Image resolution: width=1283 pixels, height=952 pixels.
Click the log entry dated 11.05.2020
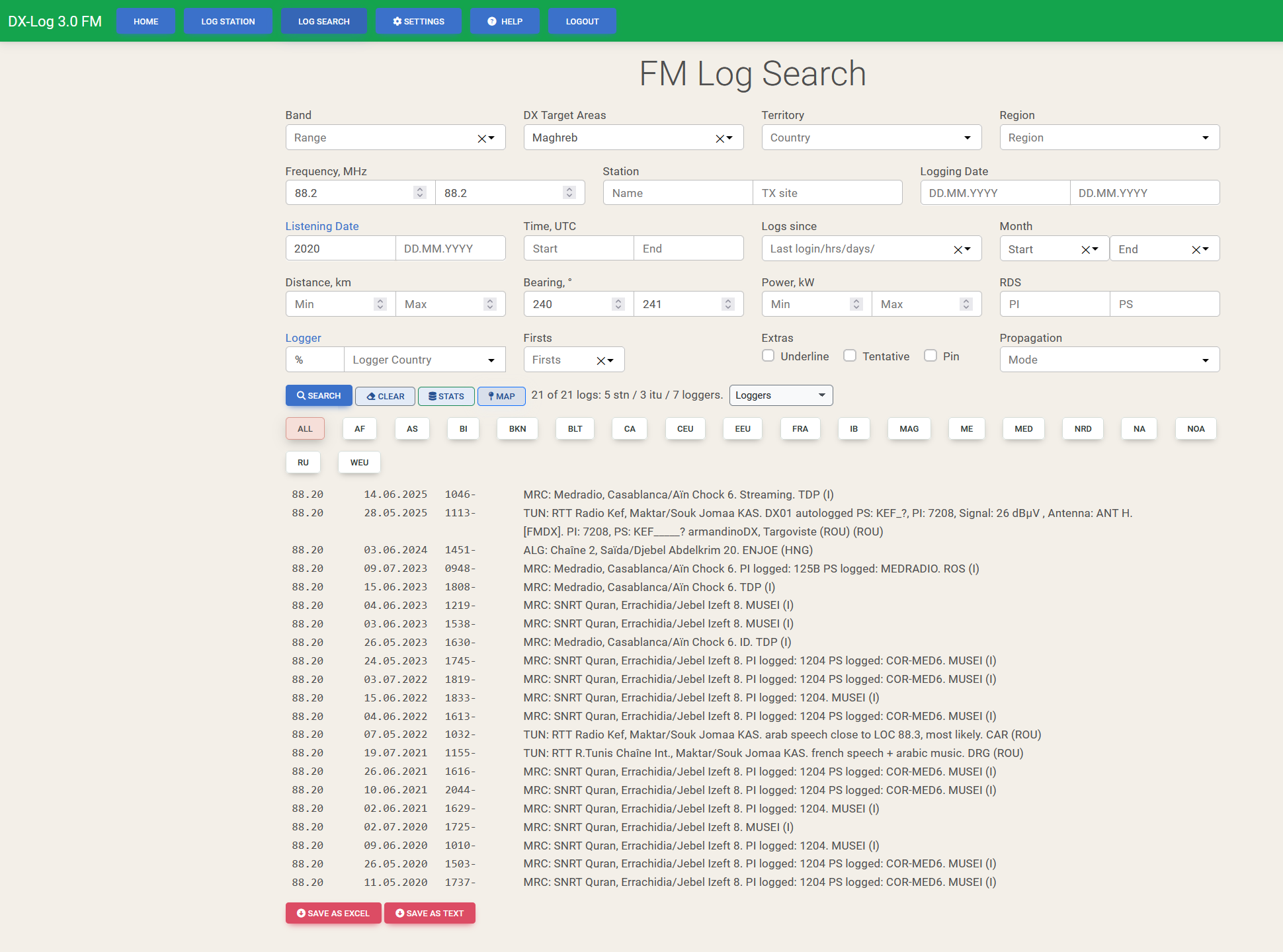753,882
